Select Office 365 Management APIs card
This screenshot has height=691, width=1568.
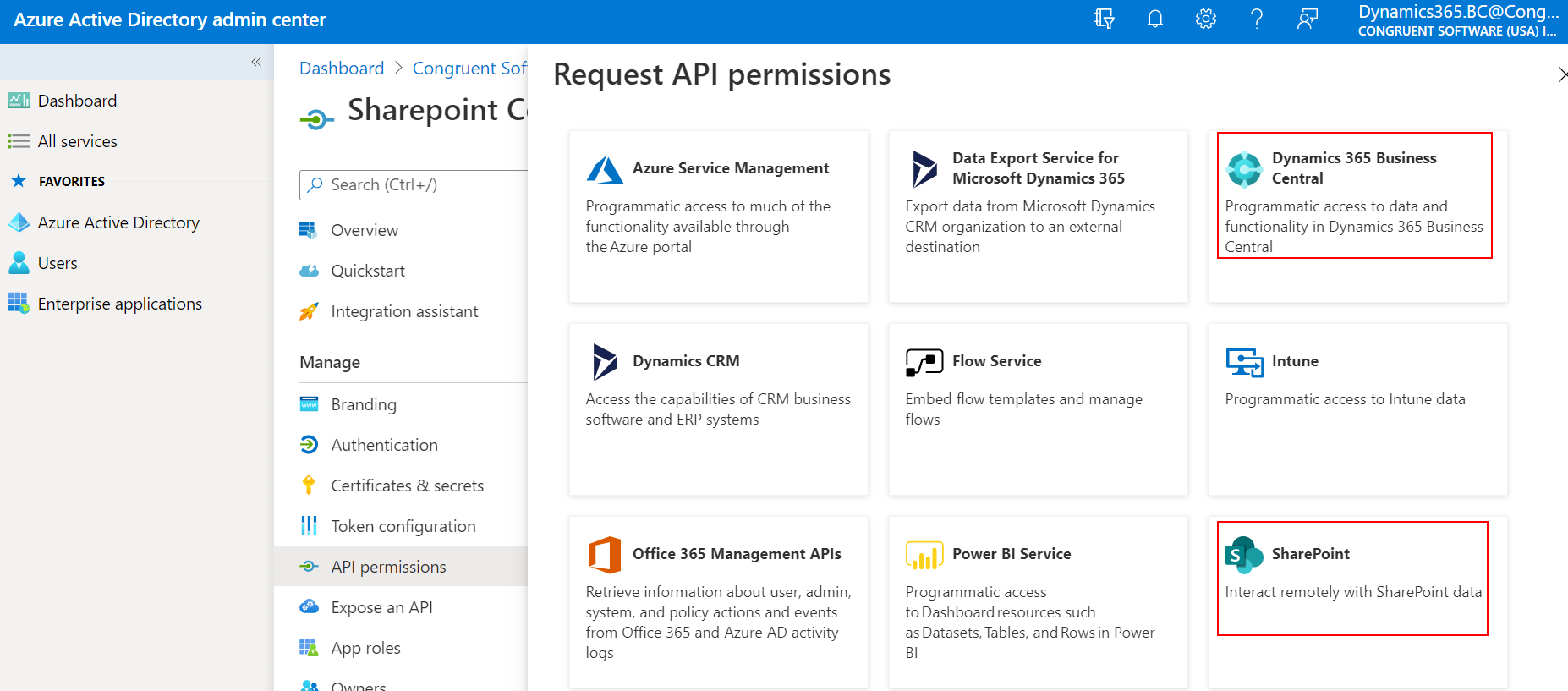[719, 602]
